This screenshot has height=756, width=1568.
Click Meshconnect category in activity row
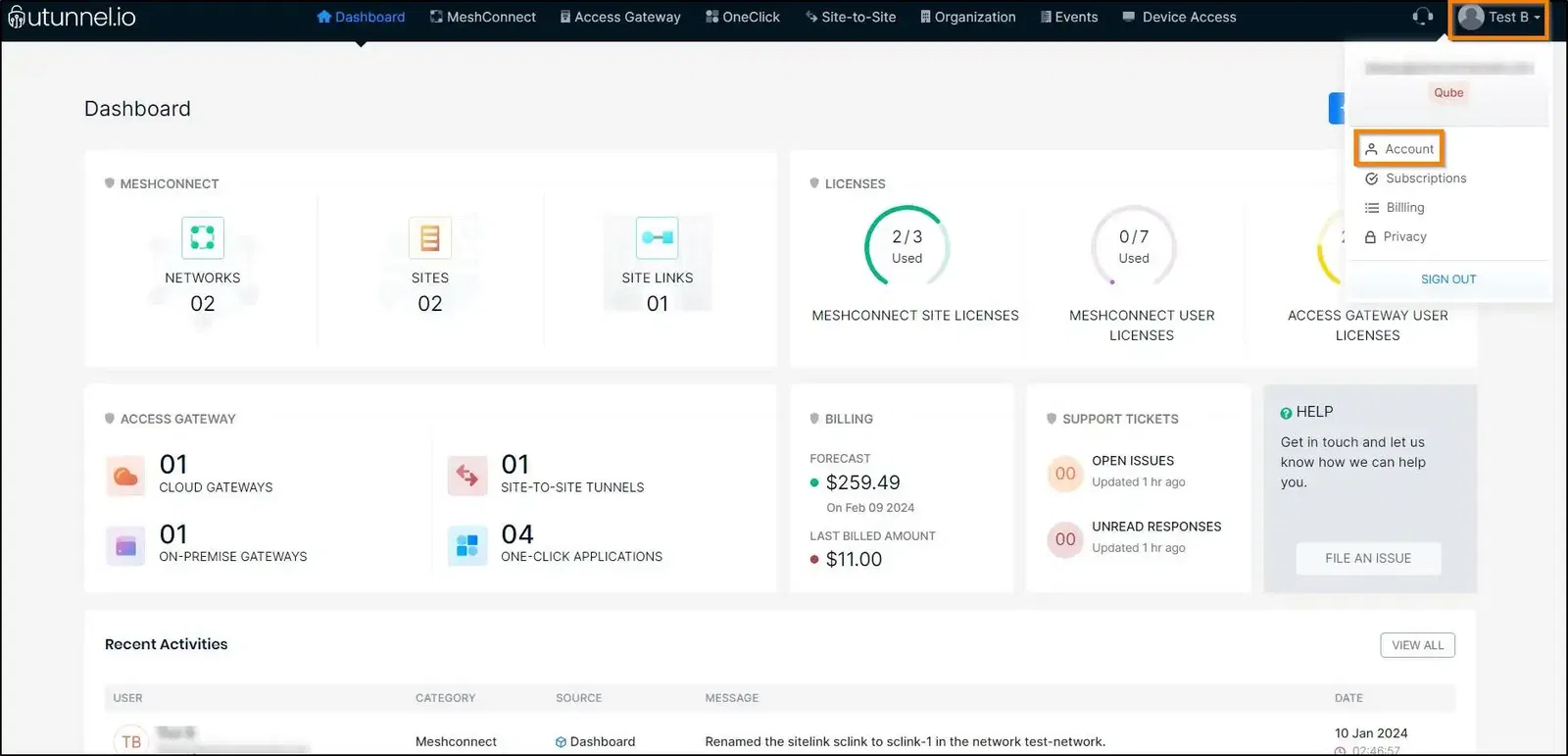click(x=456, y=742)
